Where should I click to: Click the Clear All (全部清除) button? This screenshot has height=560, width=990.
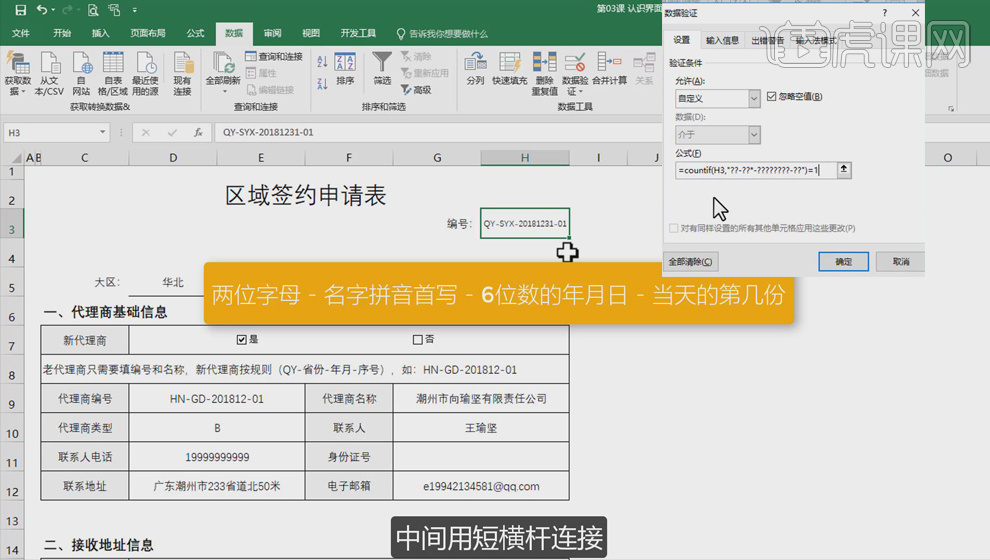click(x=690, y=261)
